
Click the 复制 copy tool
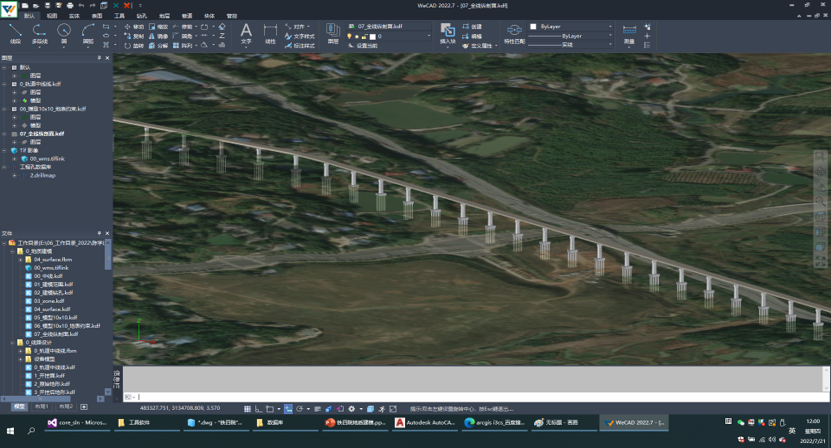click(134, 36)
